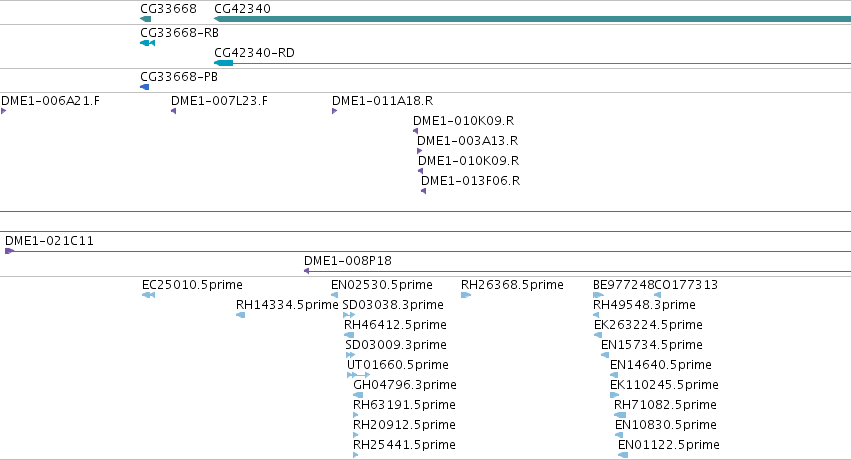
Task: Select the DME1-013F06.R arrow marker
Action: (x=423, y=191)
